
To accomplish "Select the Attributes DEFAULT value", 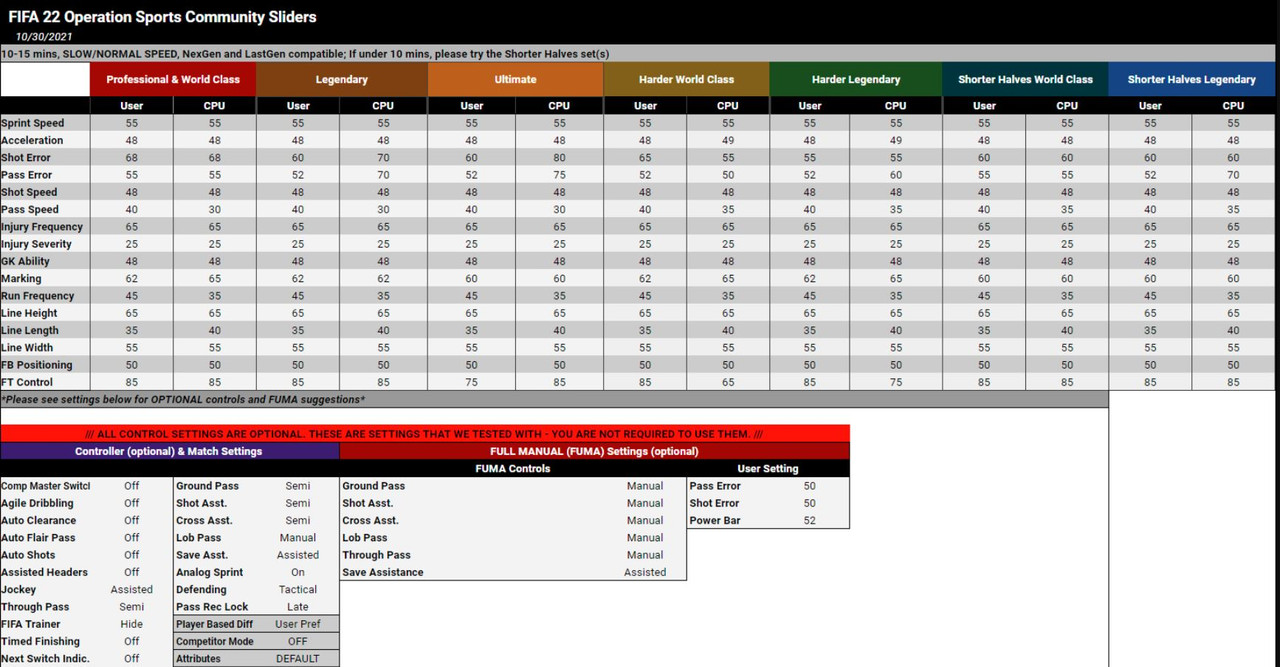I will click(x=298, y=659).
